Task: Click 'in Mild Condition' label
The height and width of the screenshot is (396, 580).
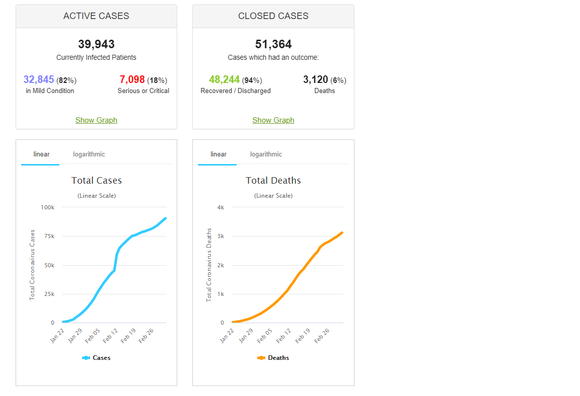Action: click(x=50, y=91)
